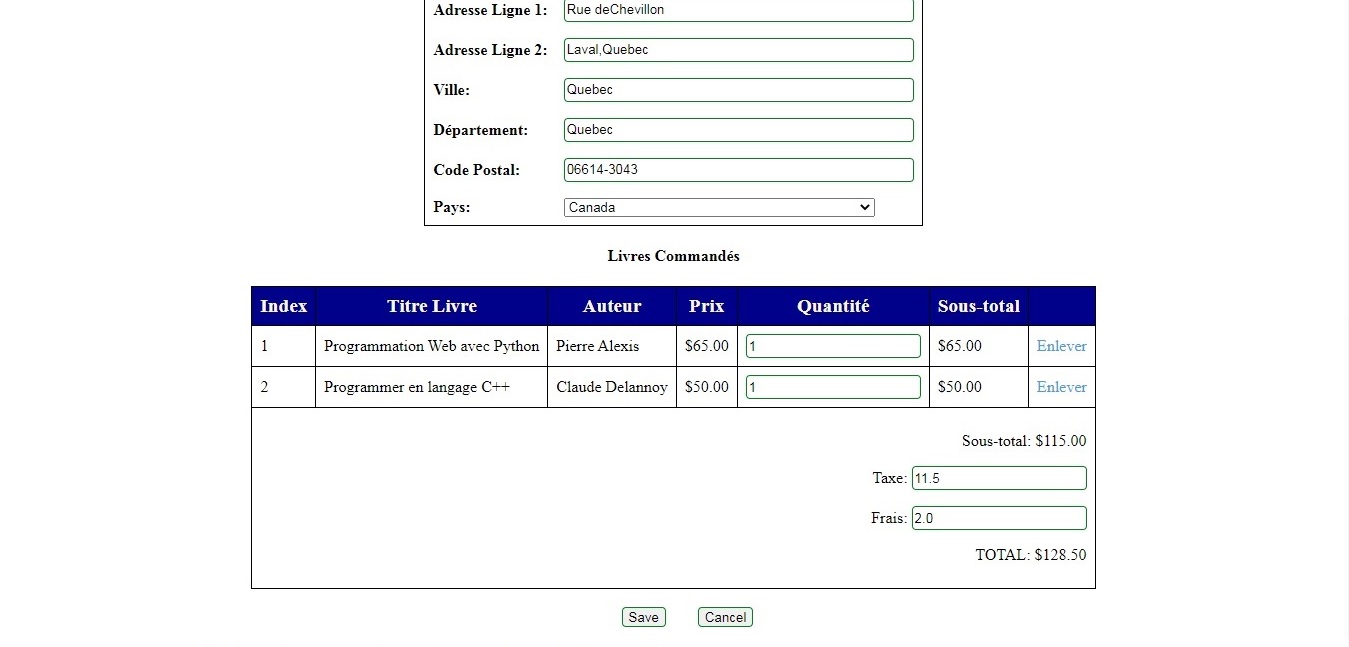Click the Quantité column header

[833, 306]
